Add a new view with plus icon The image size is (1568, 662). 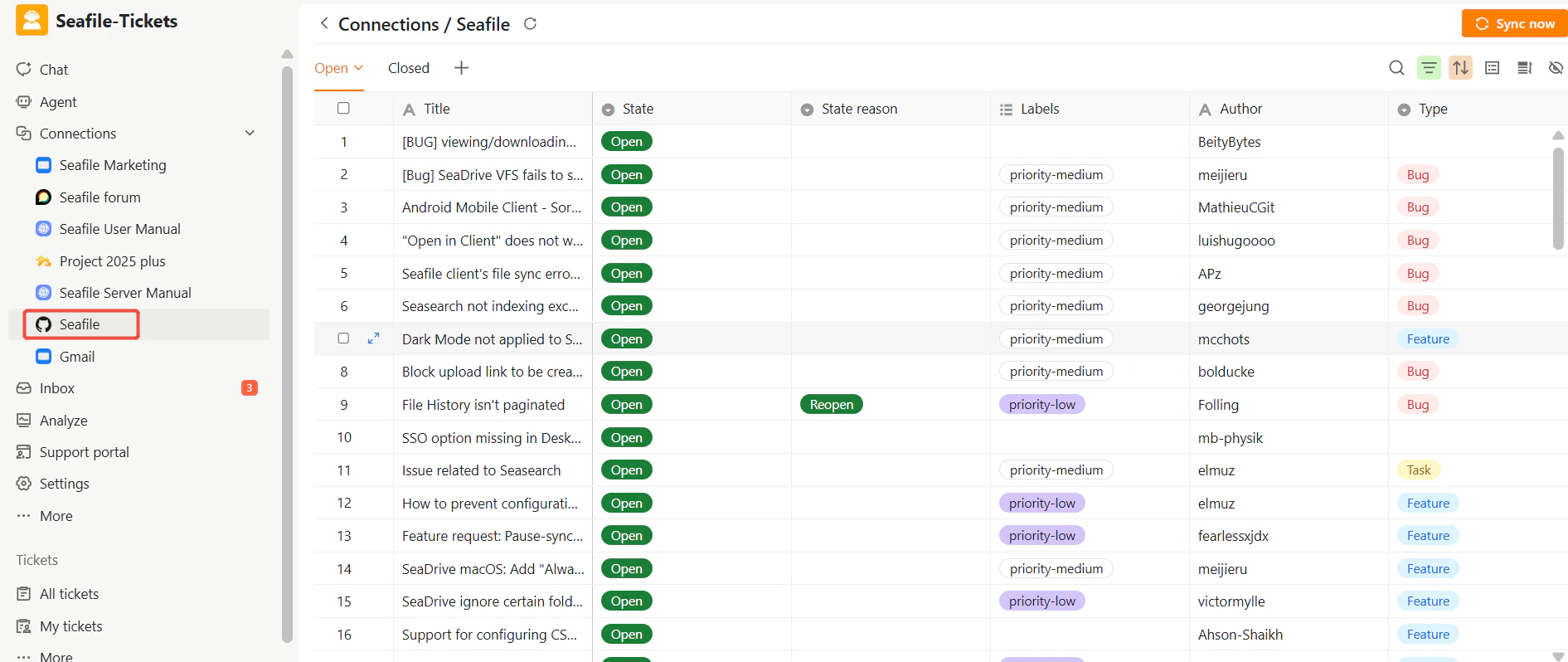[462, 68]
